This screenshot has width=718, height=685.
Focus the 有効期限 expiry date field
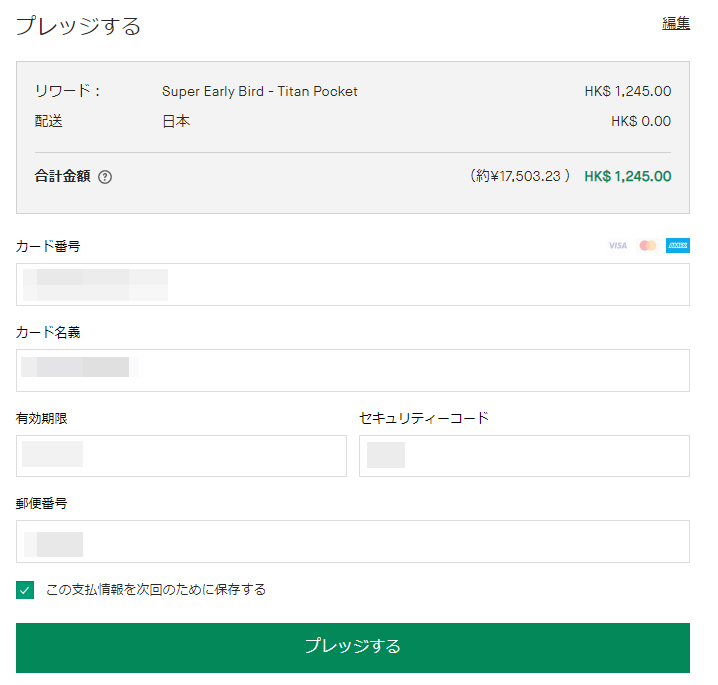tap(181, 456)
